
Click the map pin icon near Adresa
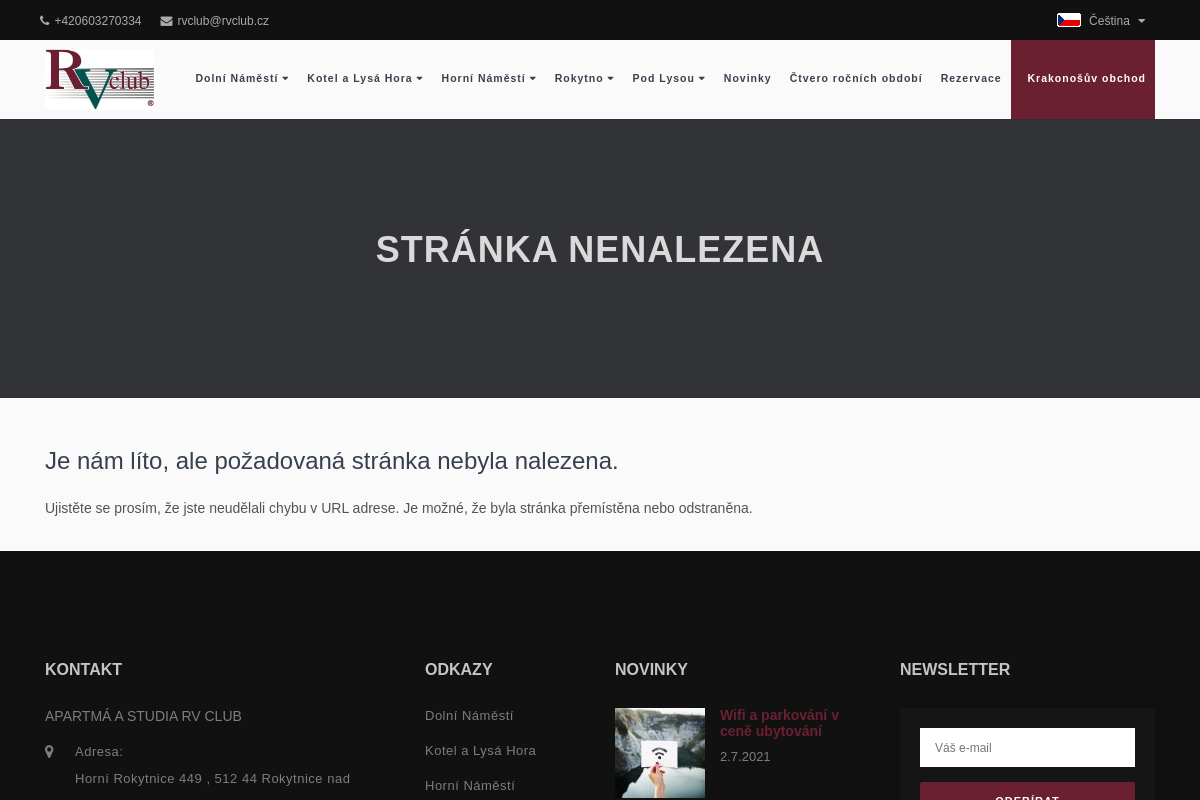pos(49,751)
